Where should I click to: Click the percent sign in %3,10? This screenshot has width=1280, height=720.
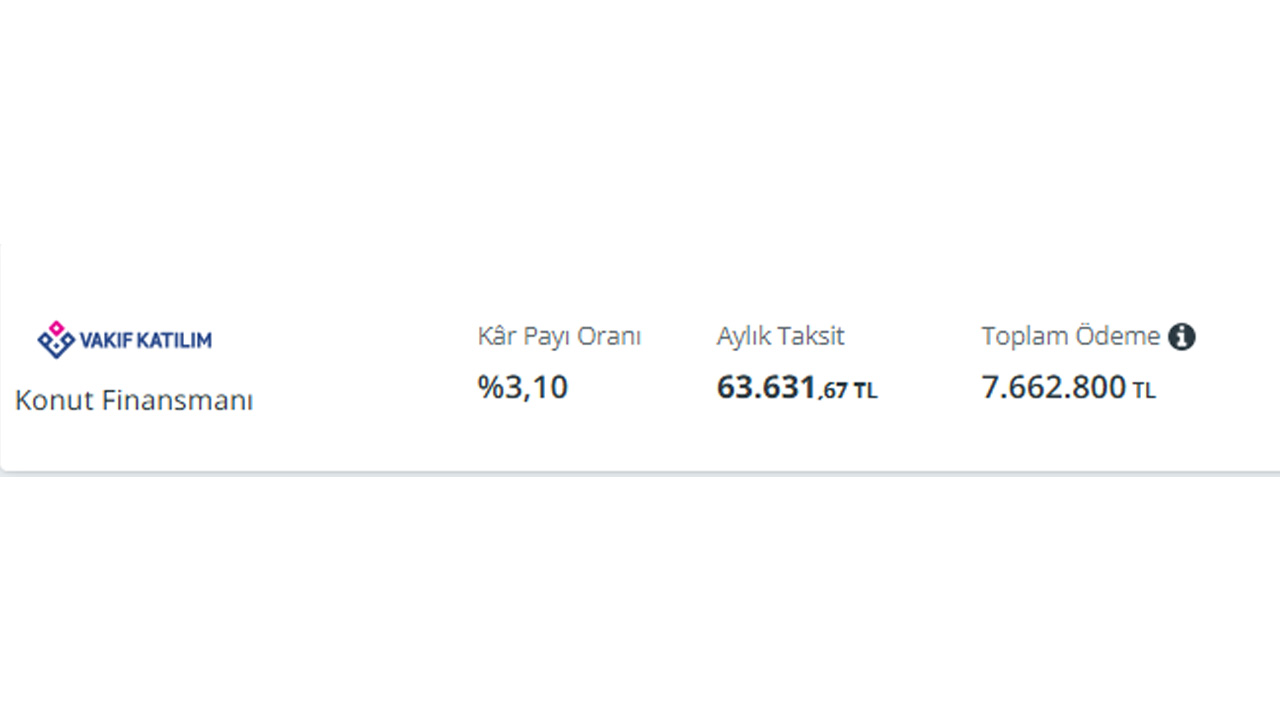point(490,387)
